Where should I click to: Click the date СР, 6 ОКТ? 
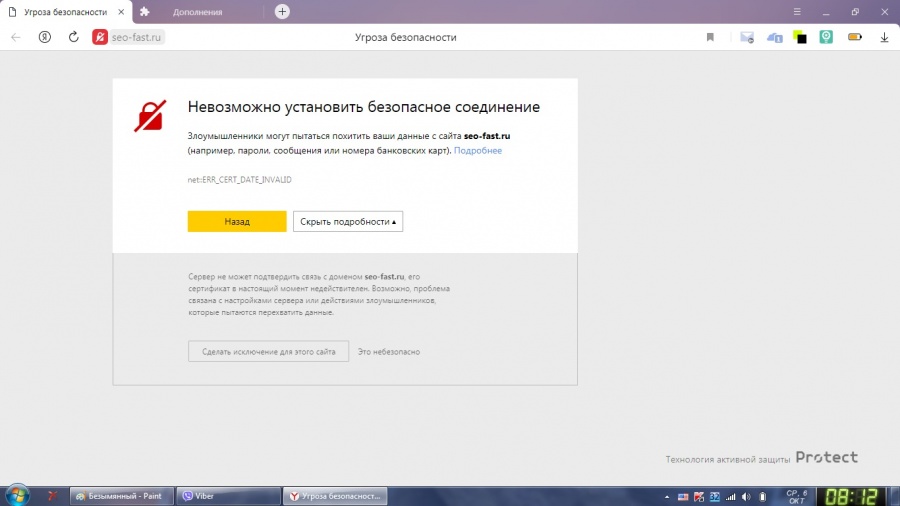(x=797, y=497)
